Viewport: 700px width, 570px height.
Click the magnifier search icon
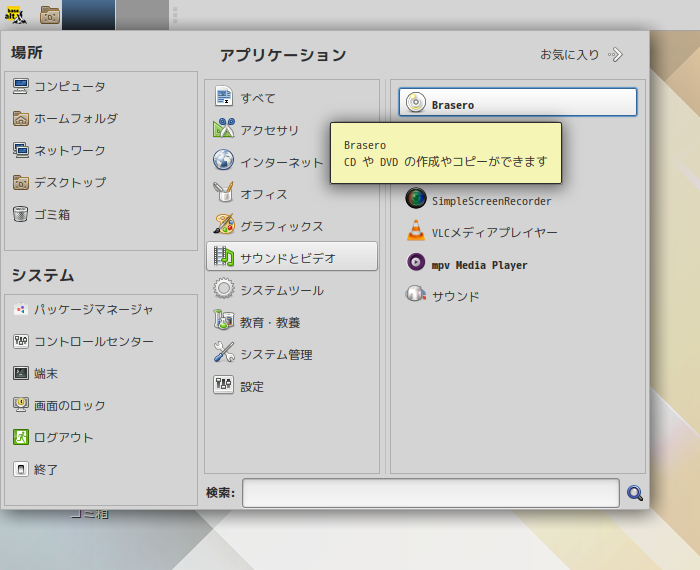tap(635, 493)
